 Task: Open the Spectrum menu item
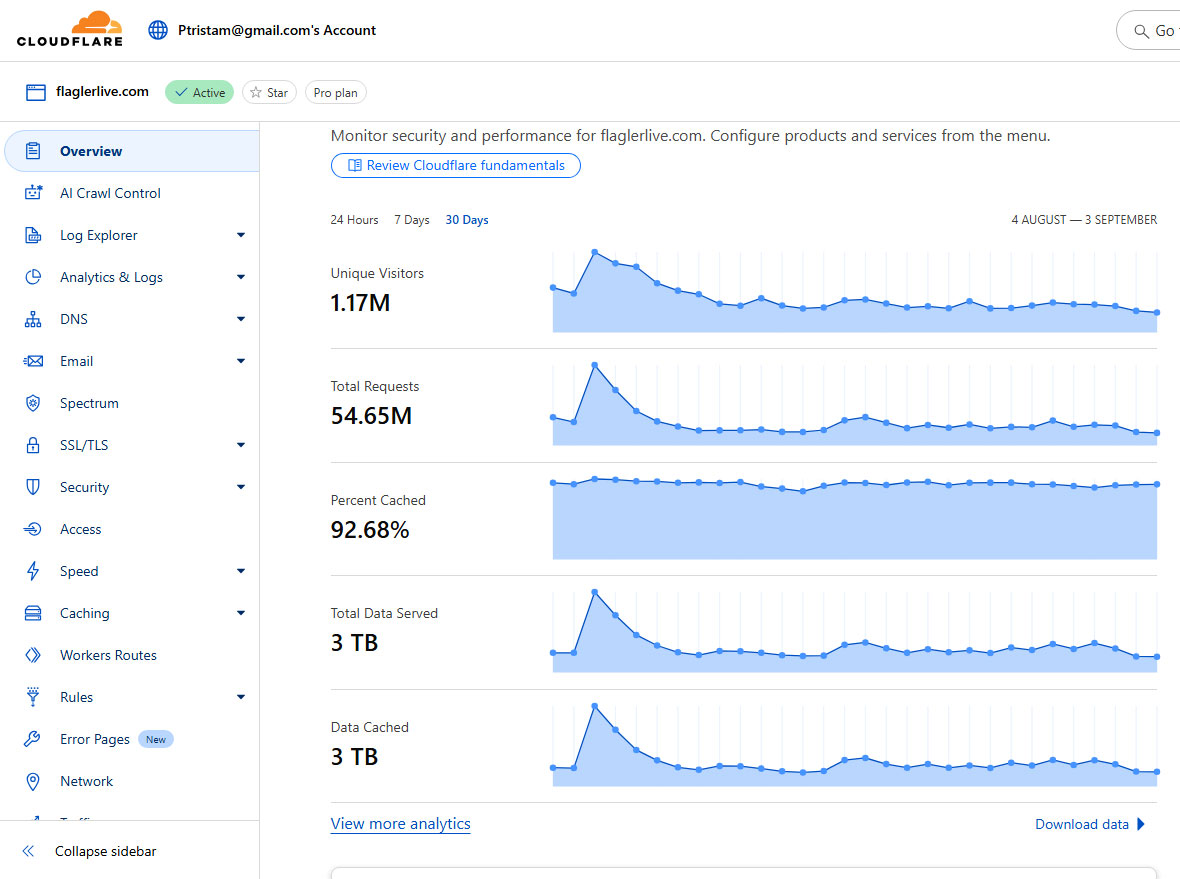(132, 403)
